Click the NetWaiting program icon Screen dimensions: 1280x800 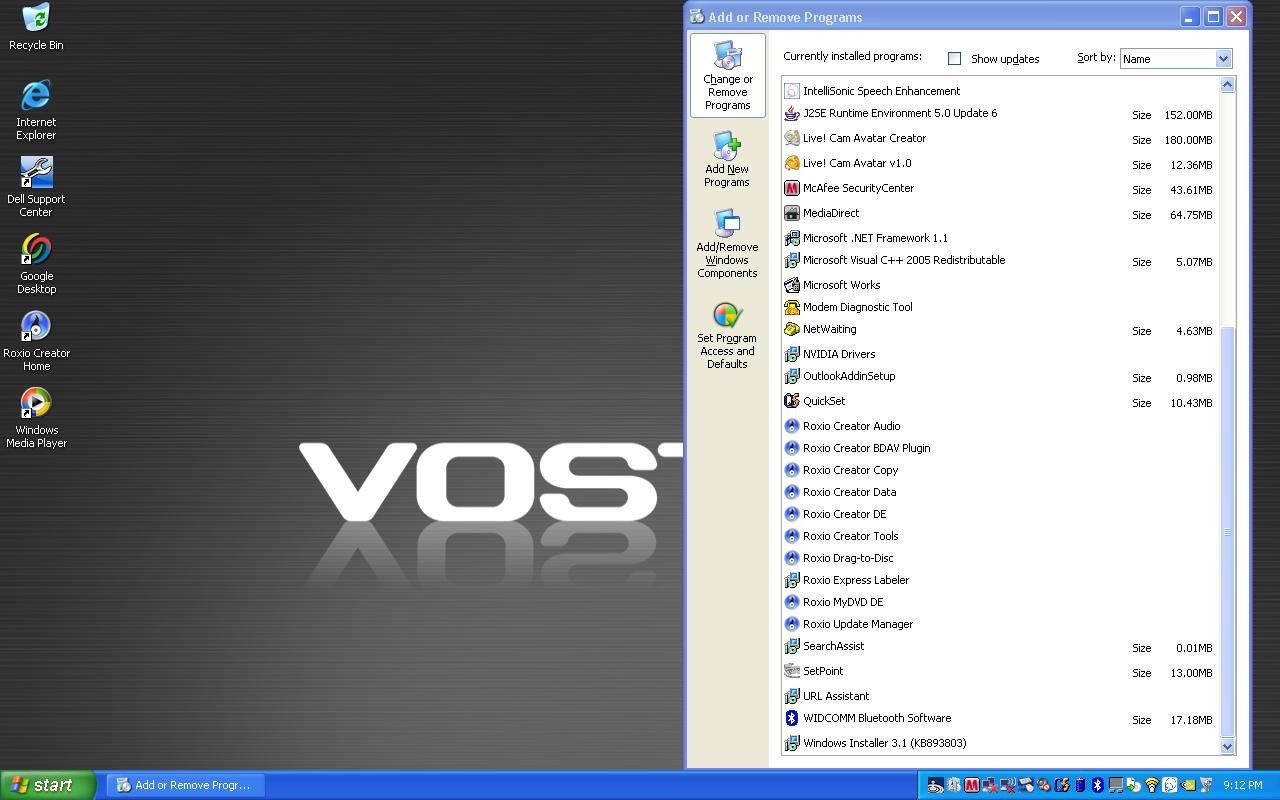pos(792,330)
